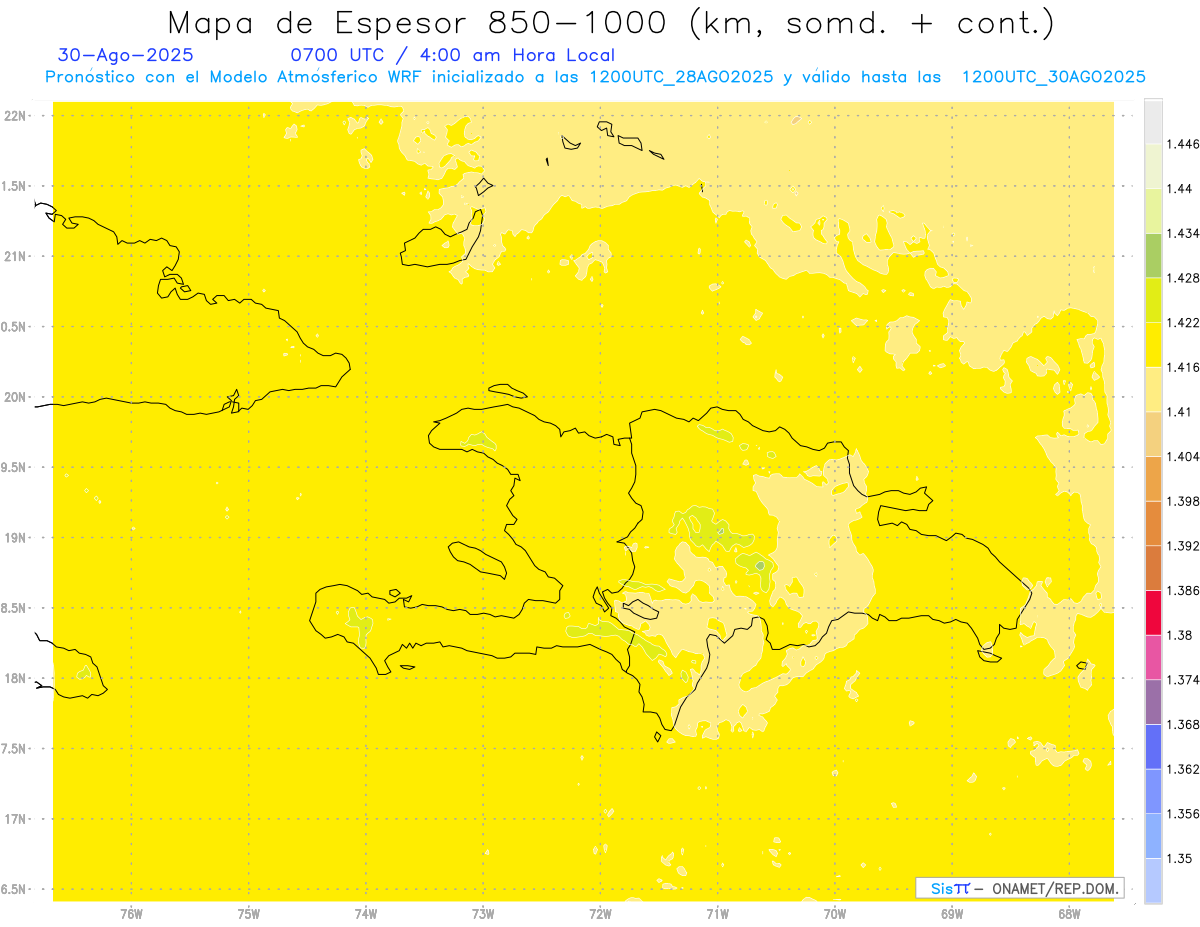Click the lime color bar segment between 1.422 and 1.428
The height and width of the screenshot is (927, 1200).
(x=1153, y=300)
